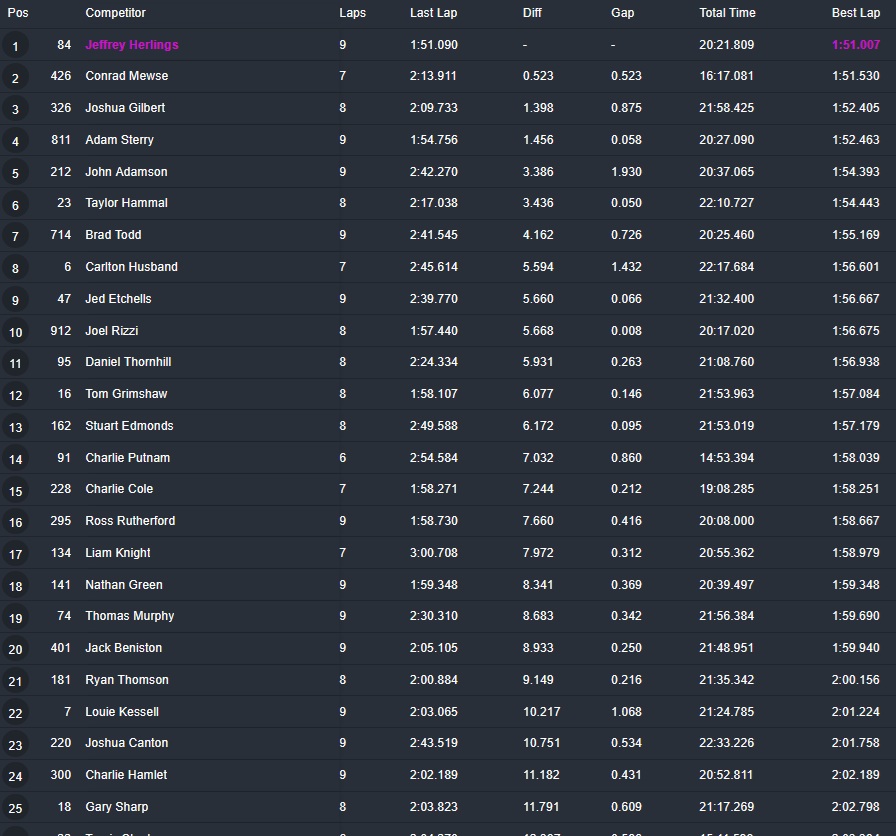
Task: Click the position 7 circle badge
Action: [x=15, y=236]
